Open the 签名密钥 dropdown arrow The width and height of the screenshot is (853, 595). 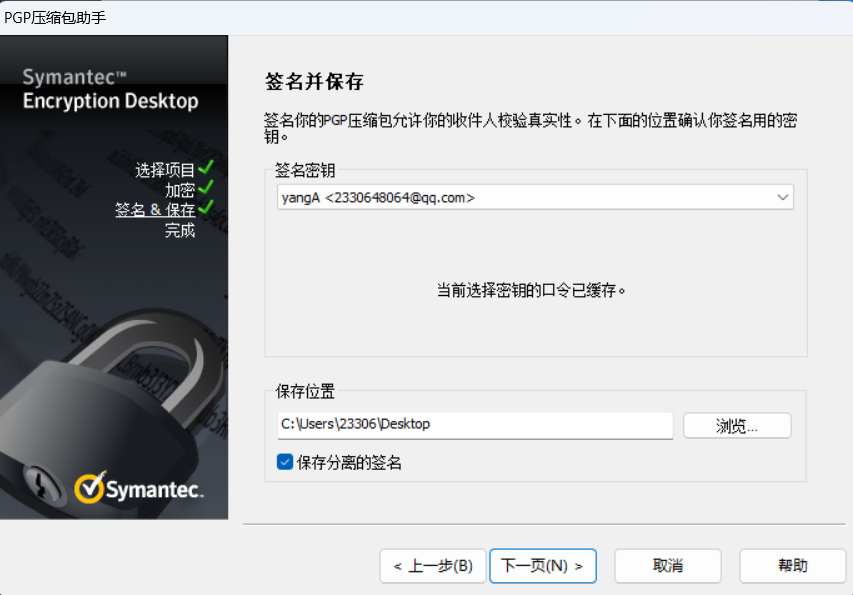[782, 197]
